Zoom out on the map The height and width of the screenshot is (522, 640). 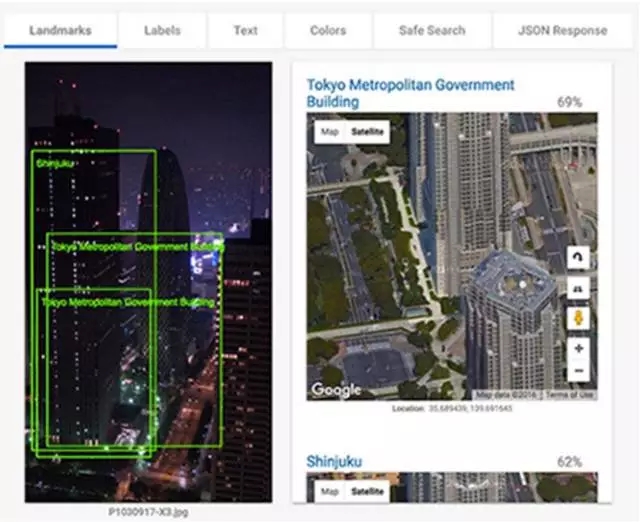point(578,372)
